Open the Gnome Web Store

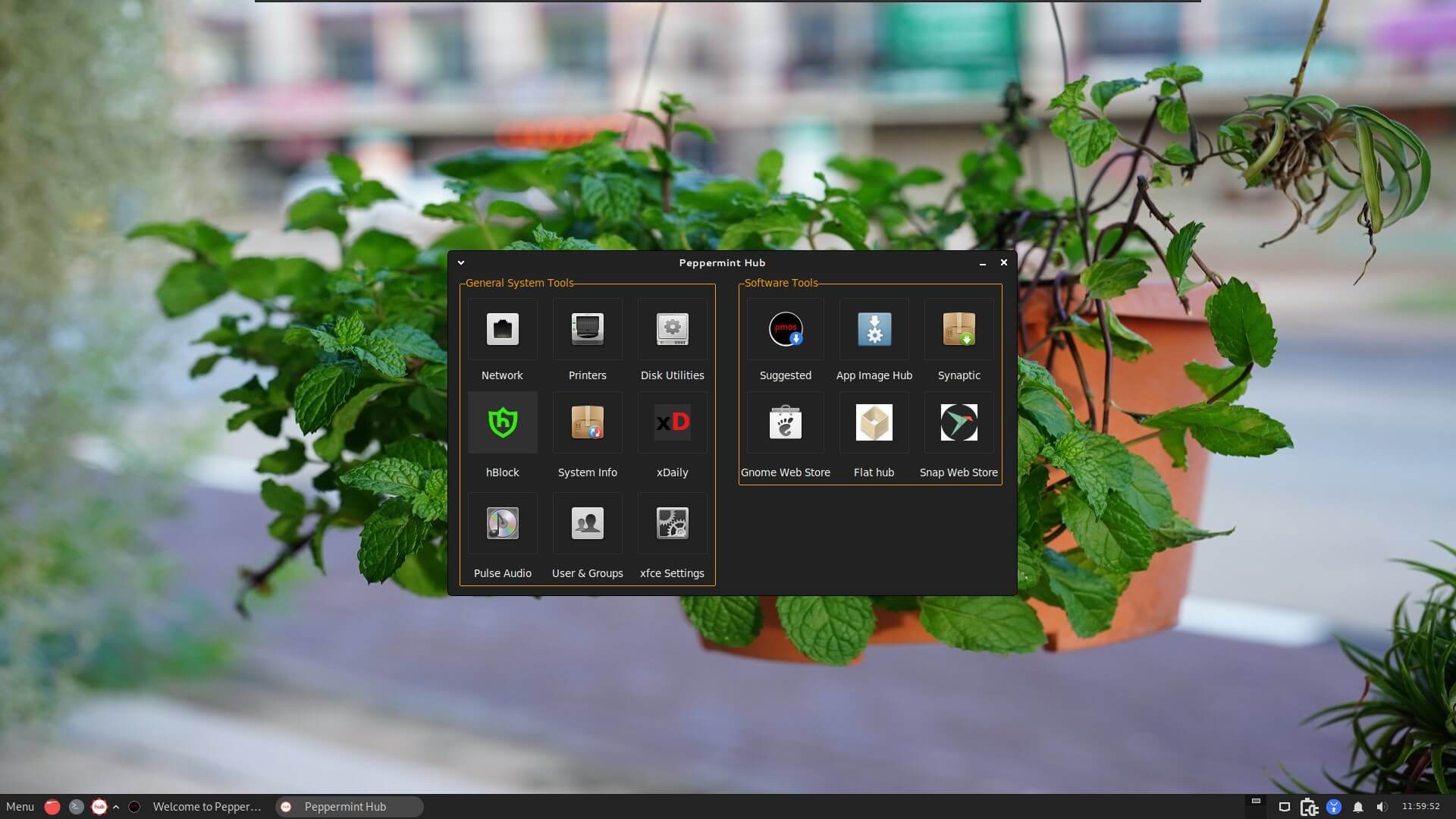(x=785, y=422)
